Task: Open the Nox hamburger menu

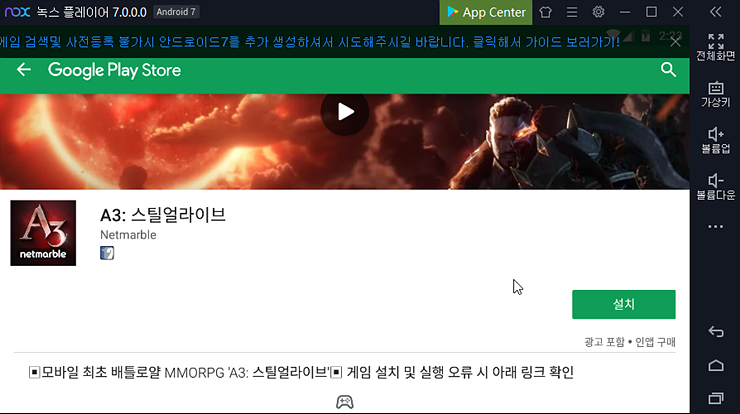Action: pyautogui.click(x=572, y=12)
